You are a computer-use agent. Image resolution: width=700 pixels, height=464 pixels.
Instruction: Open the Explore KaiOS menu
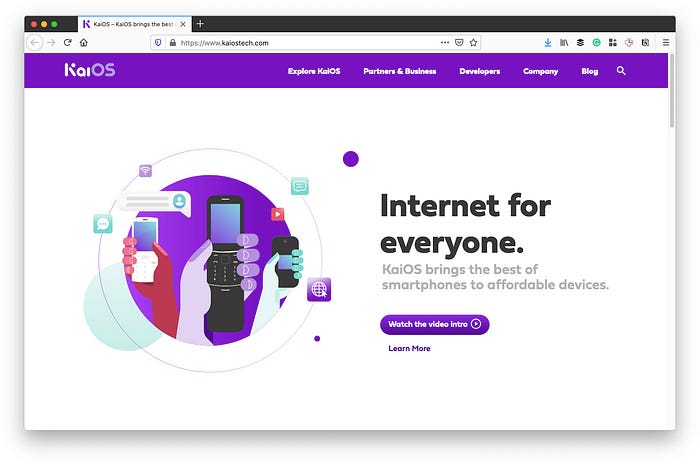click(x=314, y=71)
